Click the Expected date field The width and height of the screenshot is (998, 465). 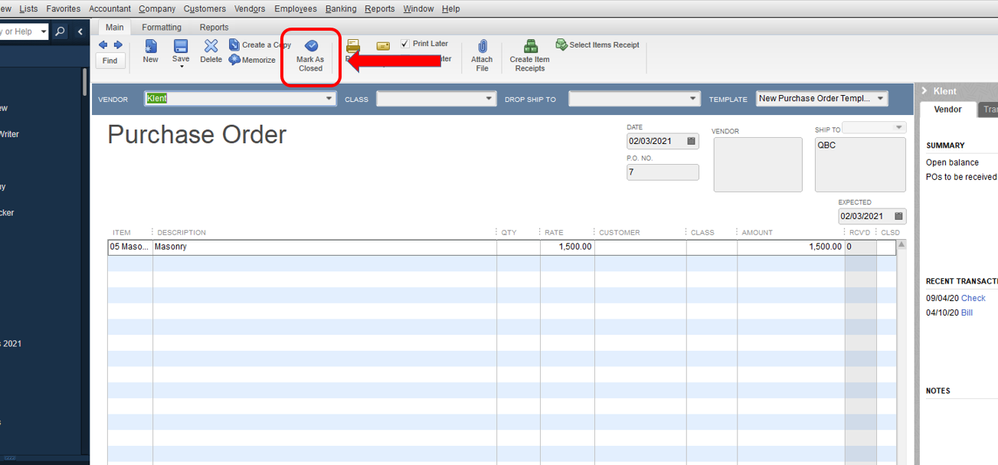(x=872, y=216)
